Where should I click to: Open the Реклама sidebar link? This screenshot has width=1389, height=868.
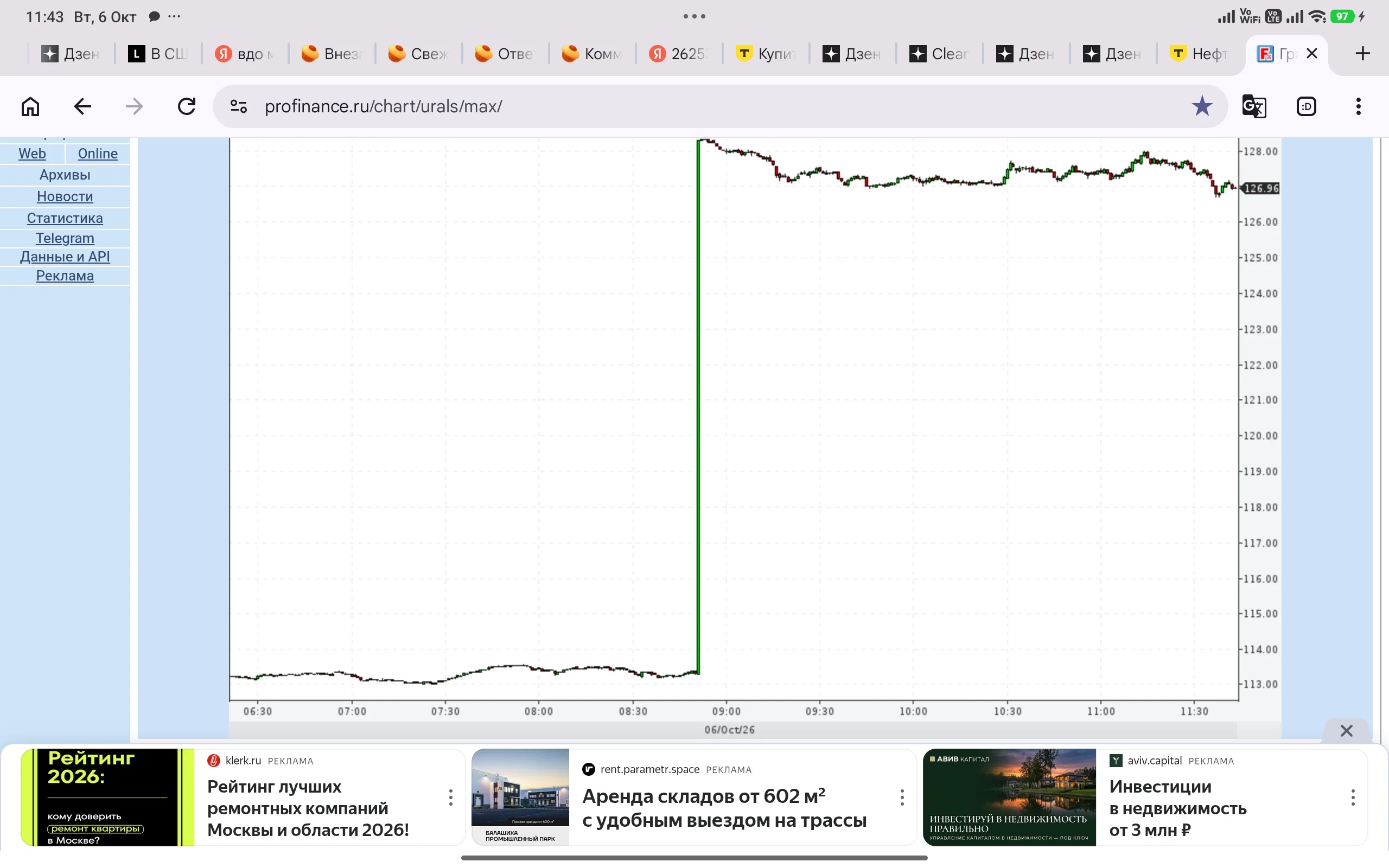65,276
